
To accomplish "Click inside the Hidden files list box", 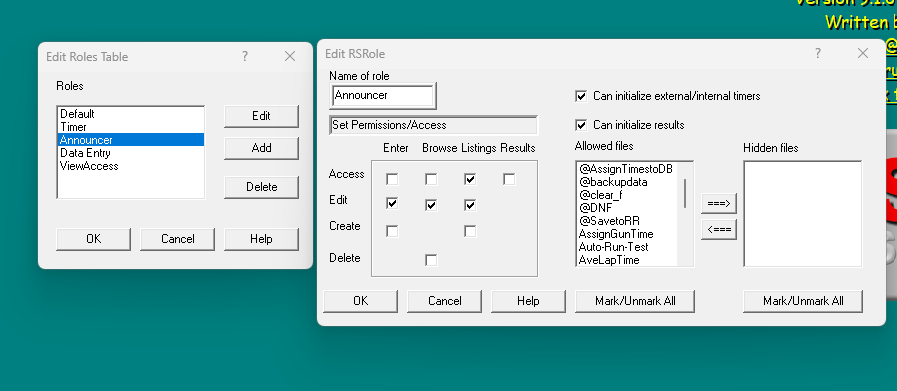I will [x=803, y=214].
